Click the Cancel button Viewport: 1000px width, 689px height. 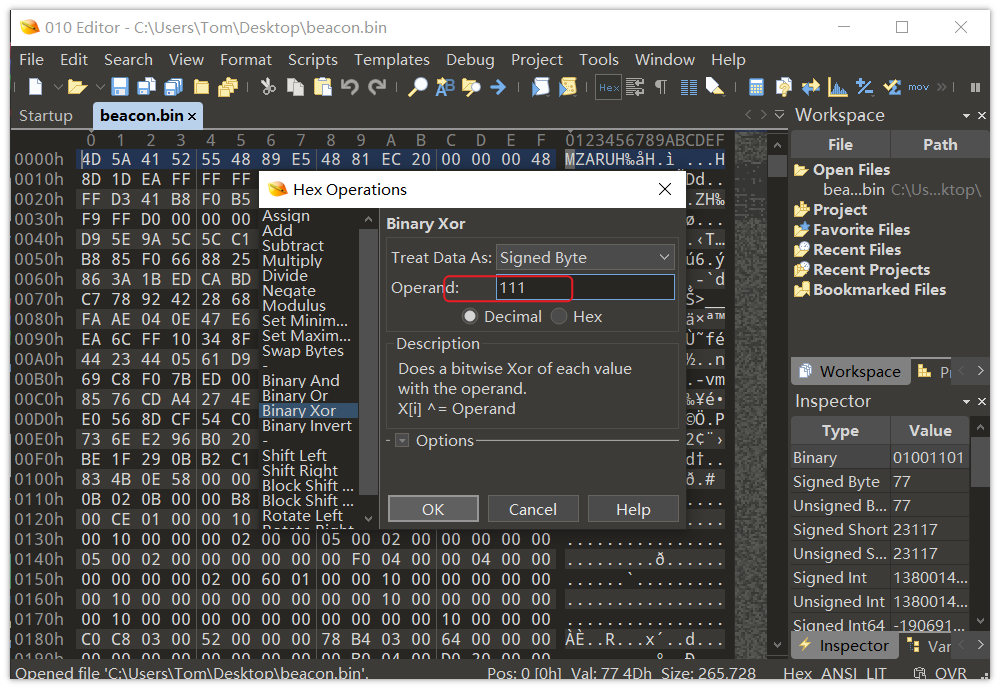[532, 509]
